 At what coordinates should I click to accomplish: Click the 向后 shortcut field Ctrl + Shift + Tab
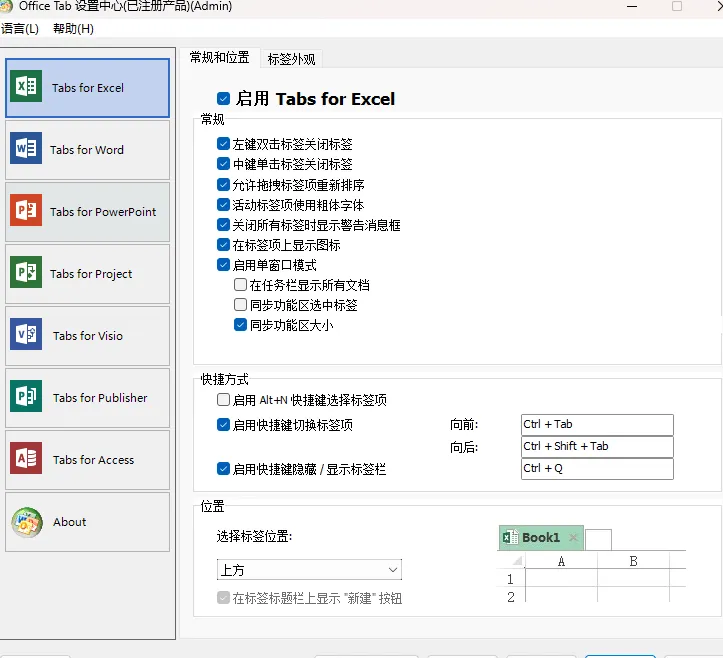[x=597, y=446]
